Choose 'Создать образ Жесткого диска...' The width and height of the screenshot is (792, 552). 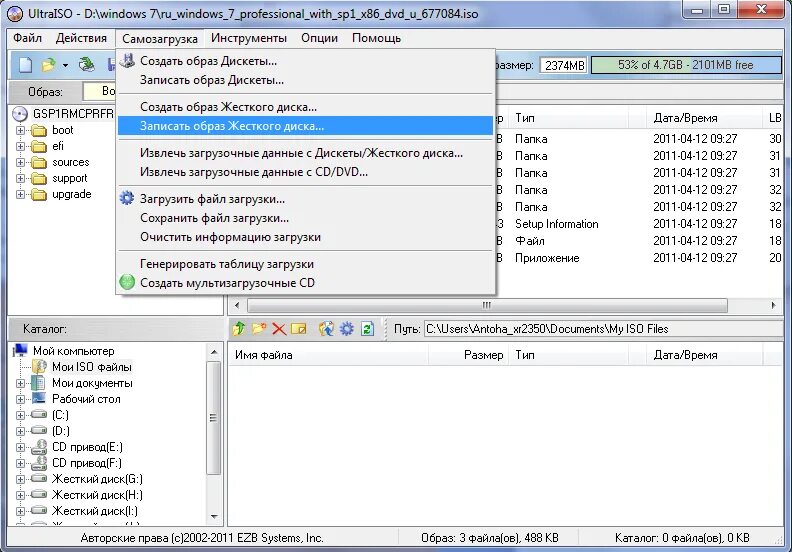306,107
